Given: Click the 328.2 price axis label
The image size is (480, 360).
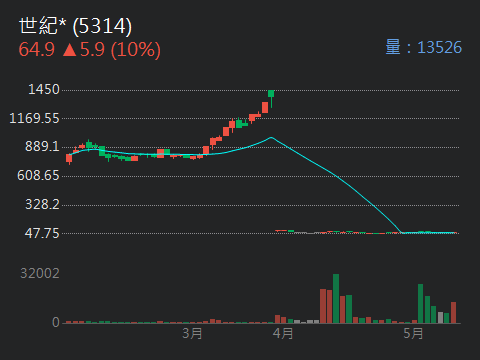Looking at the screenshot, I should point(42,204).
